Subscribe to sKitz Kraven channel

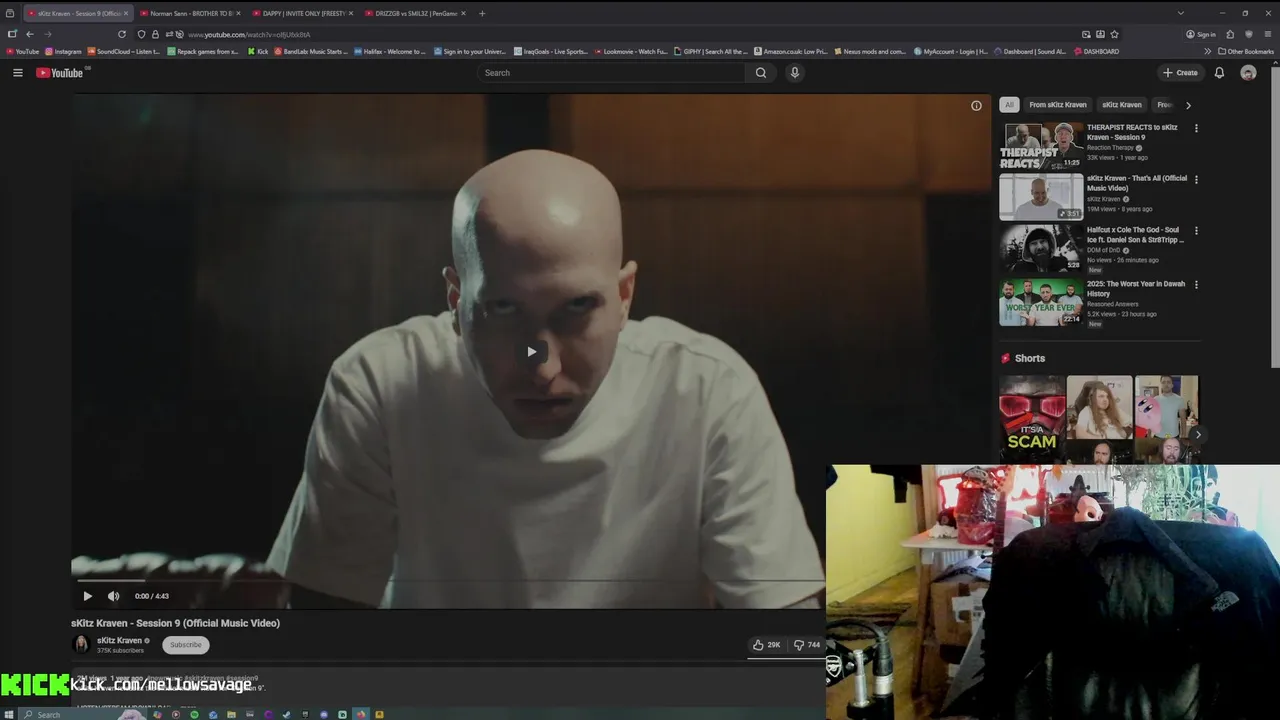(185, 645)
